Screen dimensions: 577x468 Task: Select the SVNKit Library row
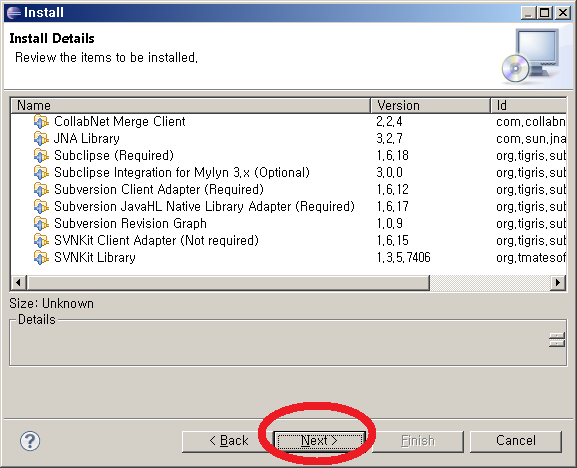(288, 257)
